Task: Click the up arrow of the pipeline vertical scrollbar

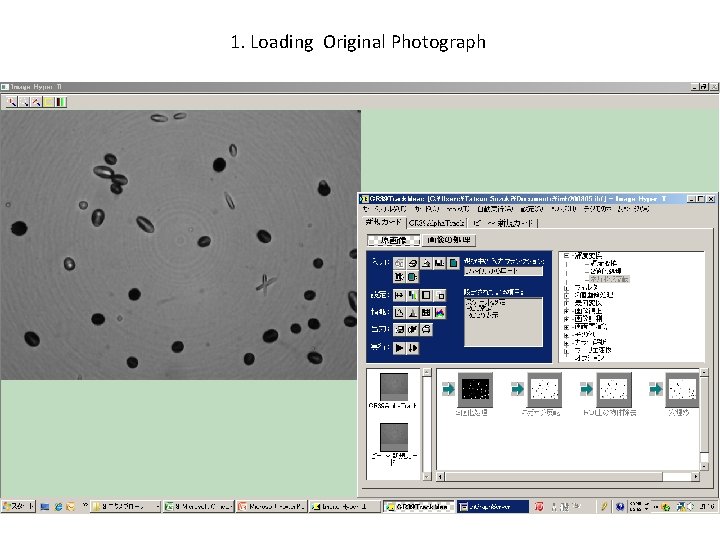Action: pos(704,372)
